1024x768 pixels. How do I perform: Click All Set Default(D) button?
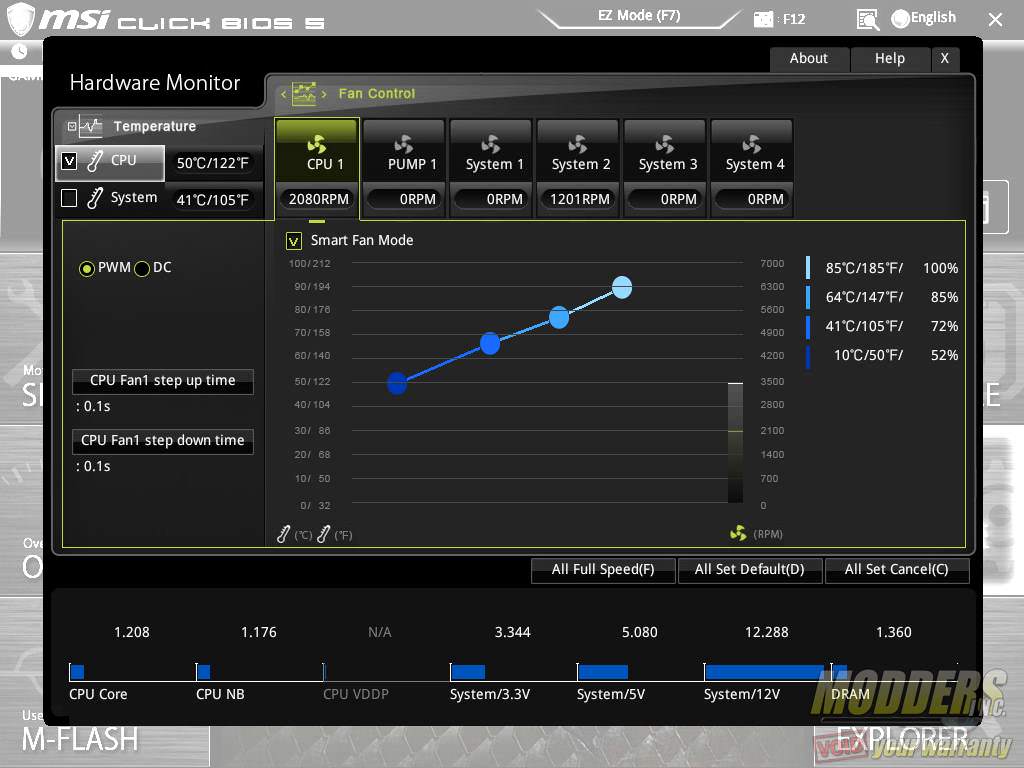pos(750,569)
